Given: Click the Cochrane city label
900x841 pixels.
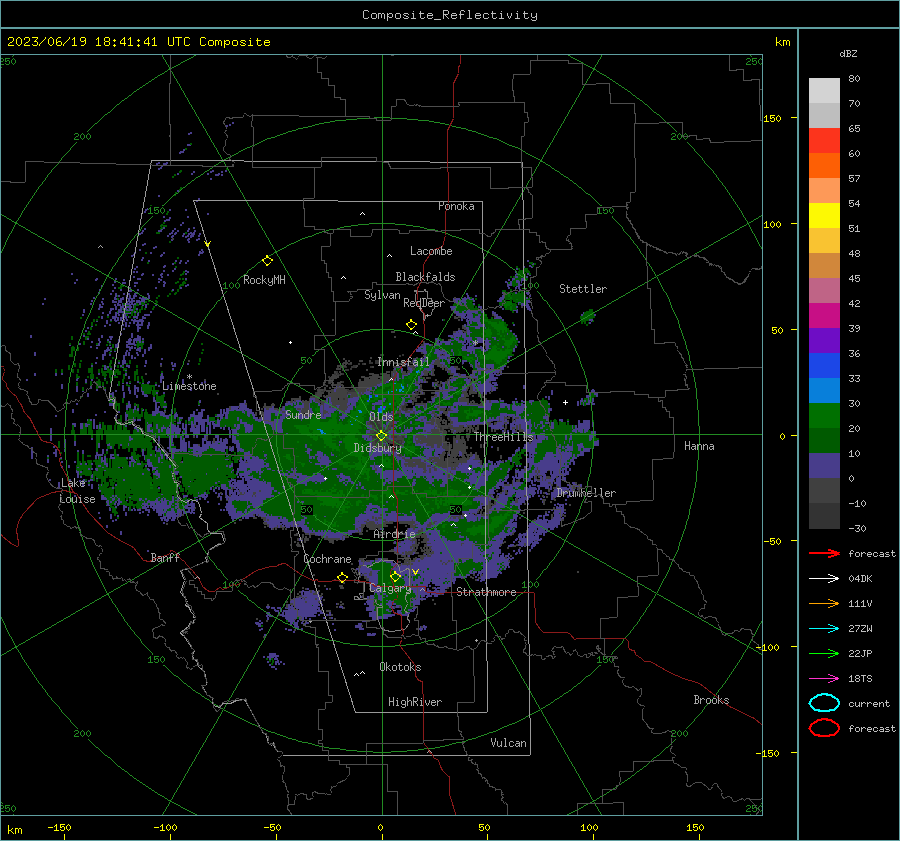Looking at the screenshot, I should (x=327, y=559).
